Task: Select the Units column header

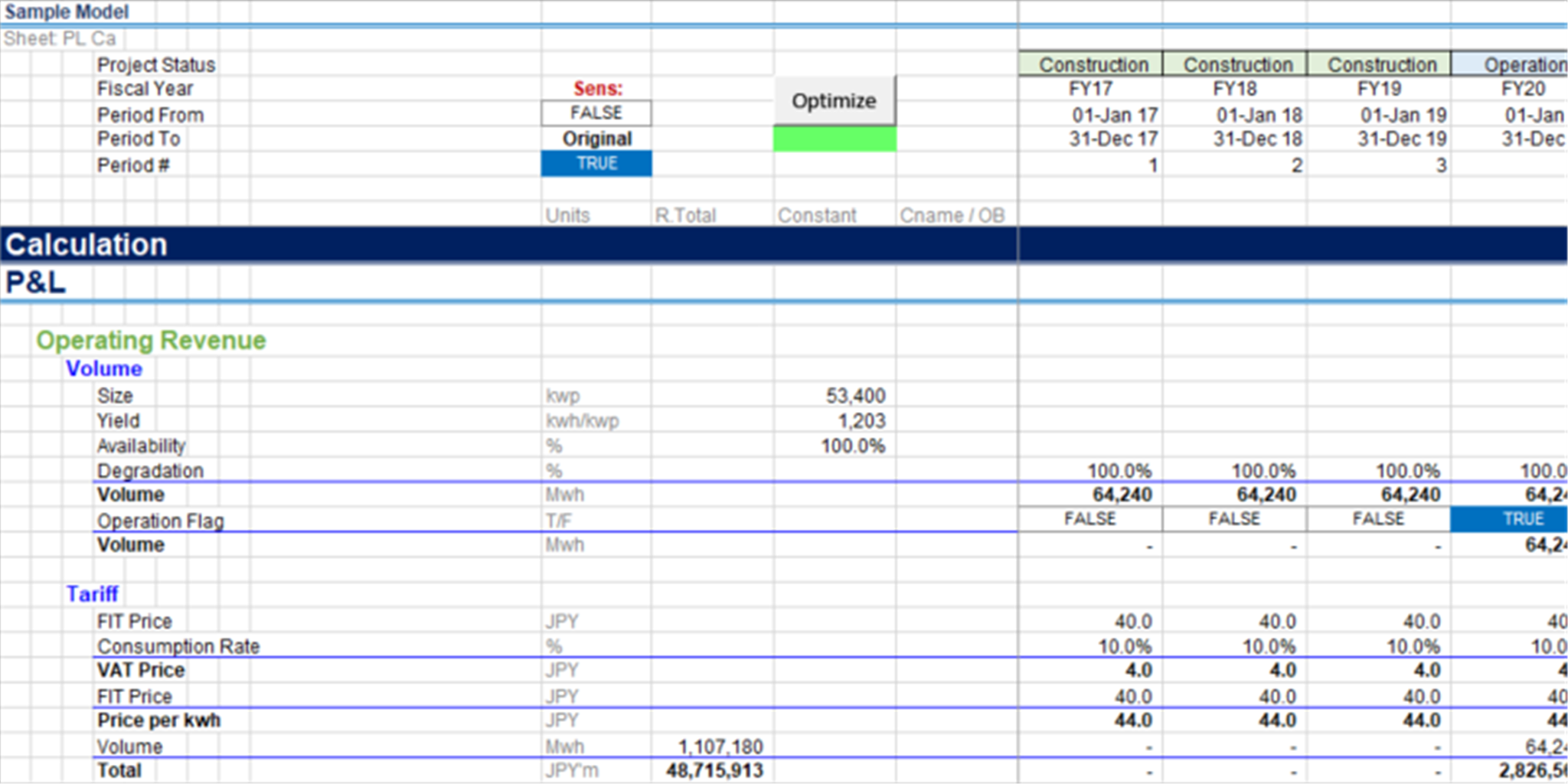Action: (567, 215)
